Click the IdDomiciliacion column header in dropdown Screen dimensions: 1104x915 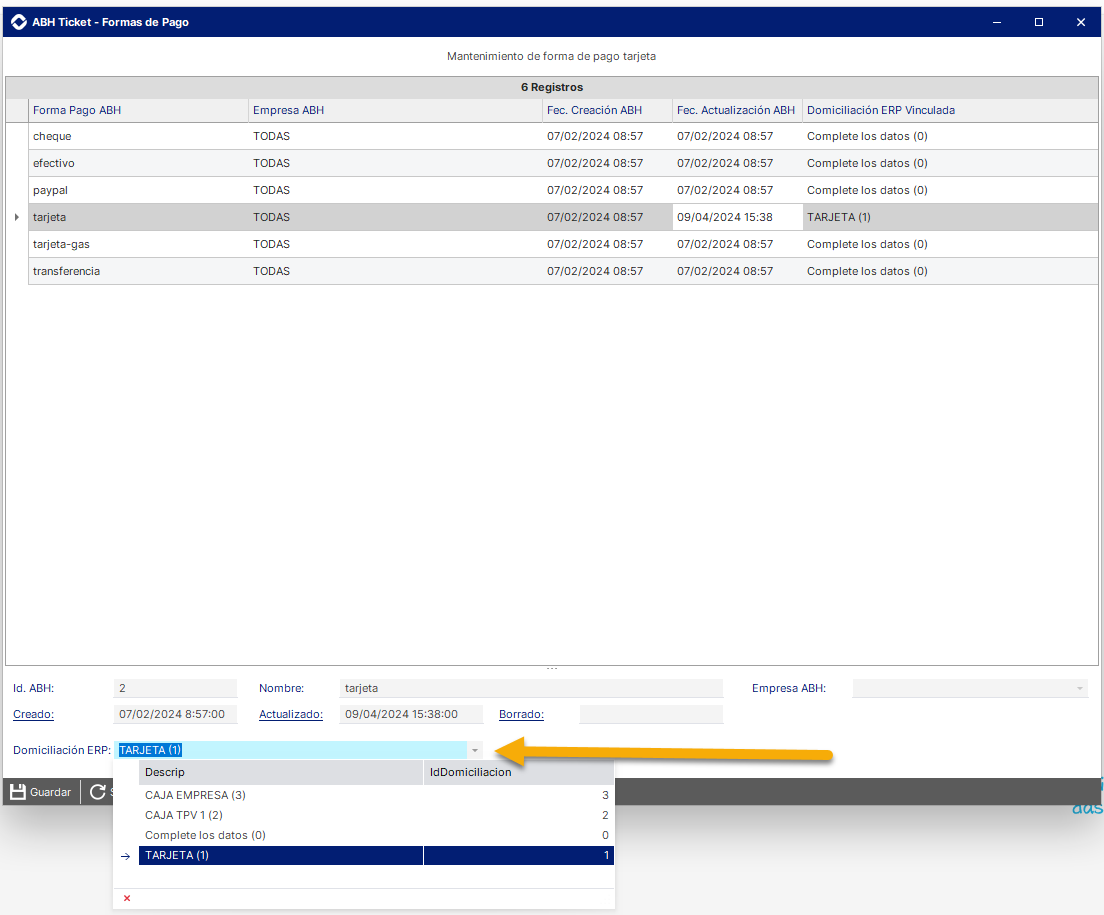click(519, 772)
